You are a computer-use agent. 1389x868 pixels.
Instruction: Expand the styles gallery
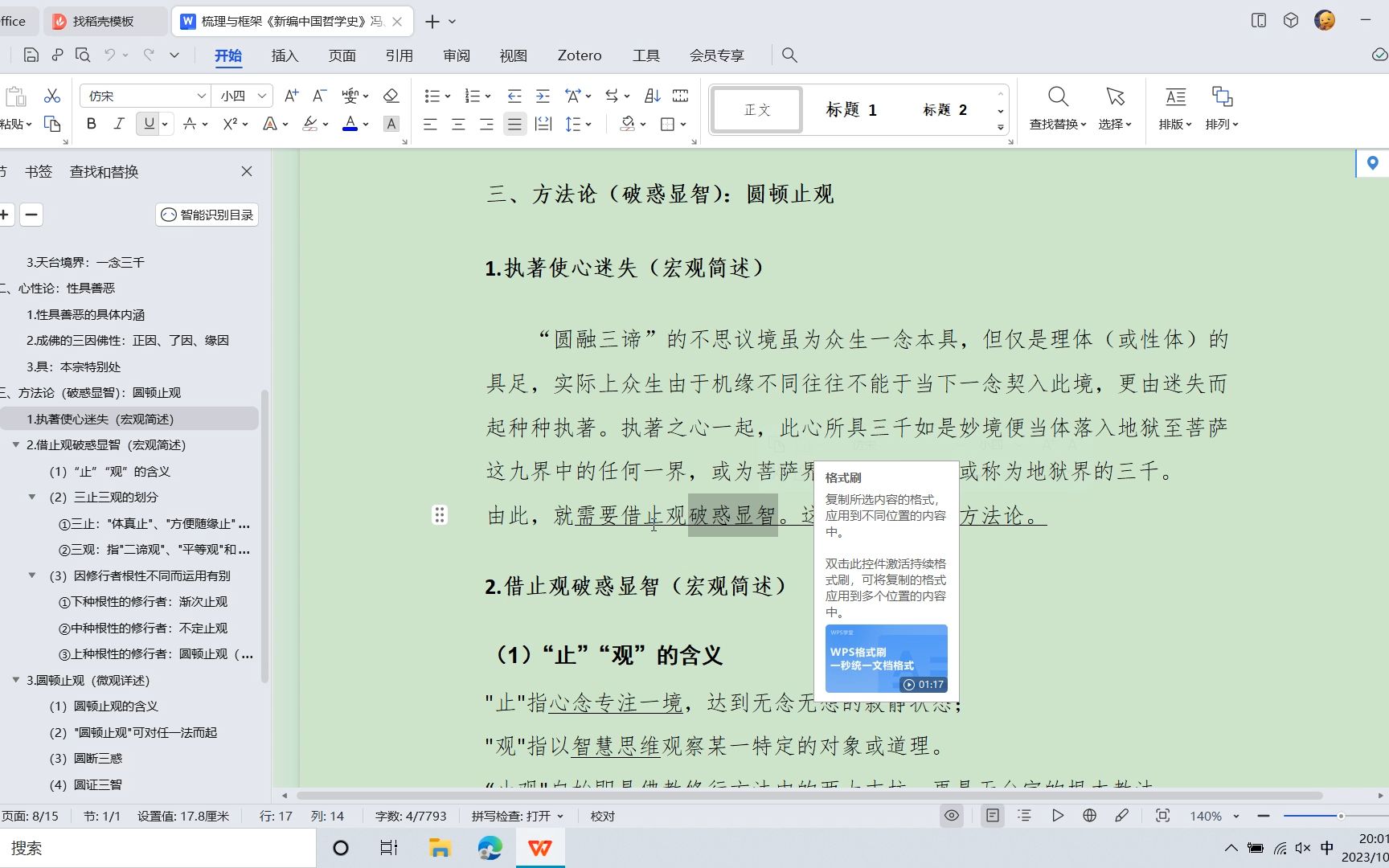point(1001,127)
